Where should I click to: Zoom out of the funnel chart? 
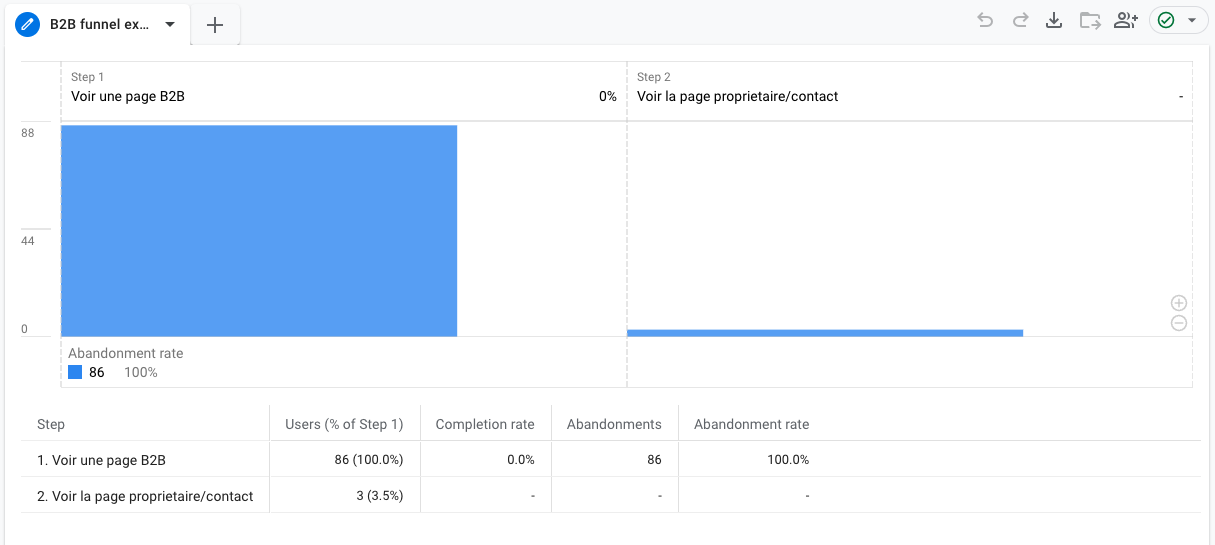[1179, 323]
